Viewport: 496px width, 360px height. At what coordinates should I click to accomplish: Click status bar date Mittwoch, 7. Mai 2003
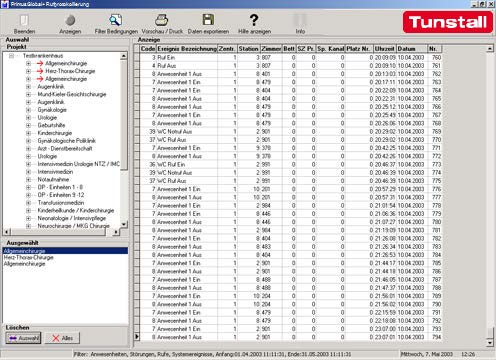point(427,354)
